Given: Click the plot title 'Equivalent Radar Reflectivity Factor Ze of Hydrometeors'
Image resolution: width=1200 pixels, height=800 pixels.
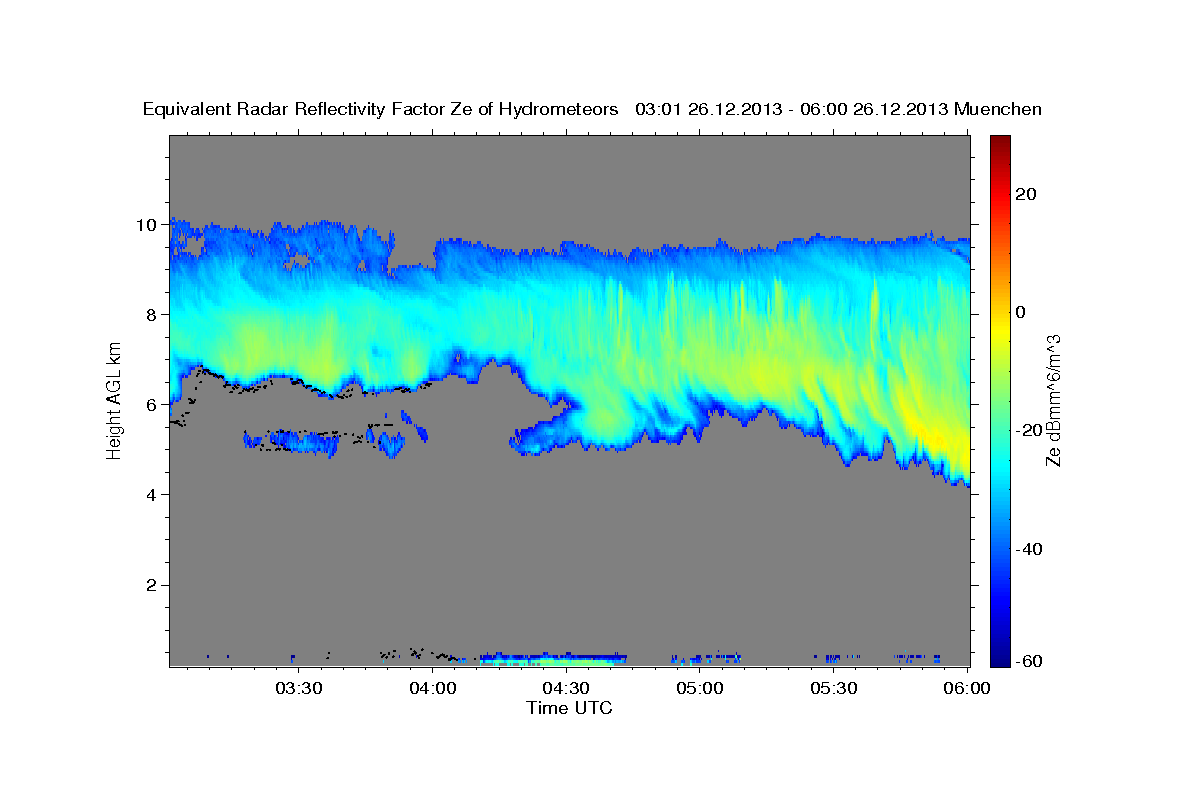Looking at the screenshot, I should pos(381,109).
